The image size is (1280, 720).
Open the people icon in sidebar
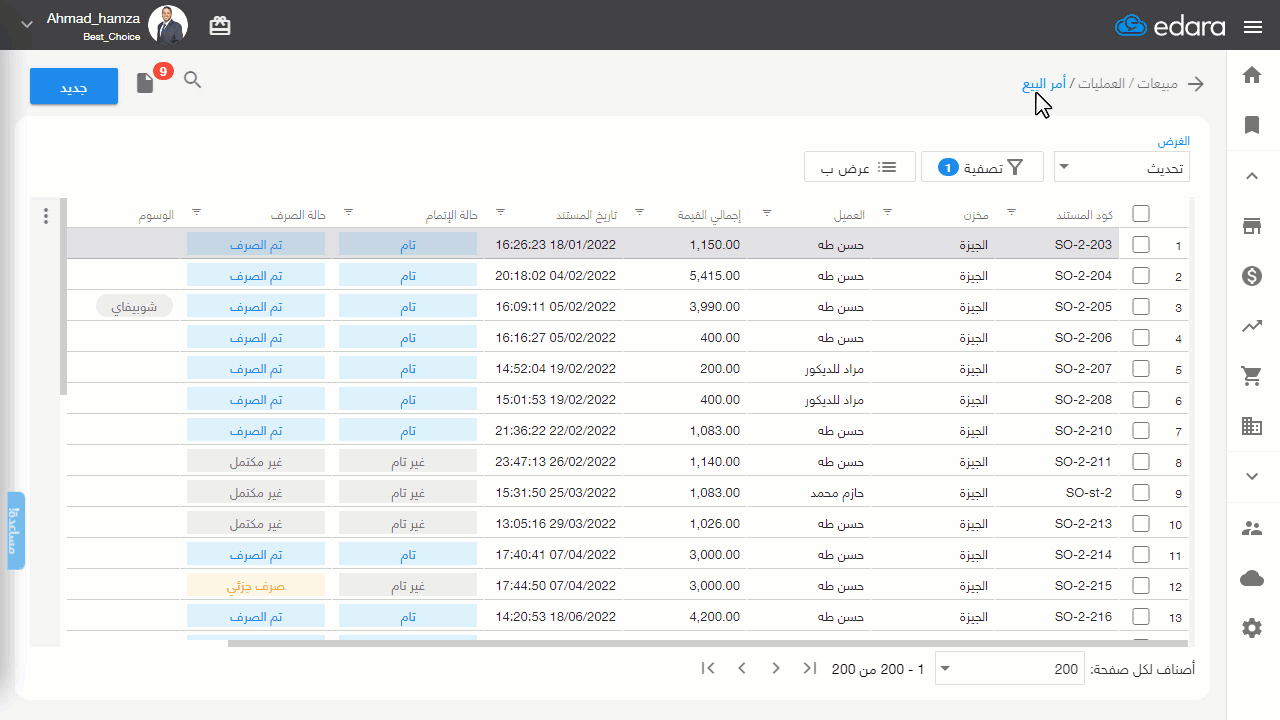coord(1252,528)
